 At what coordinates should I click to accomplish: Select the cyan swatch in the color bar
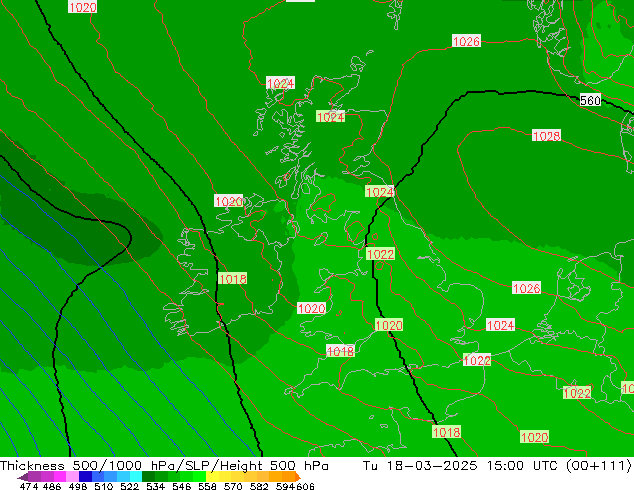136,476
